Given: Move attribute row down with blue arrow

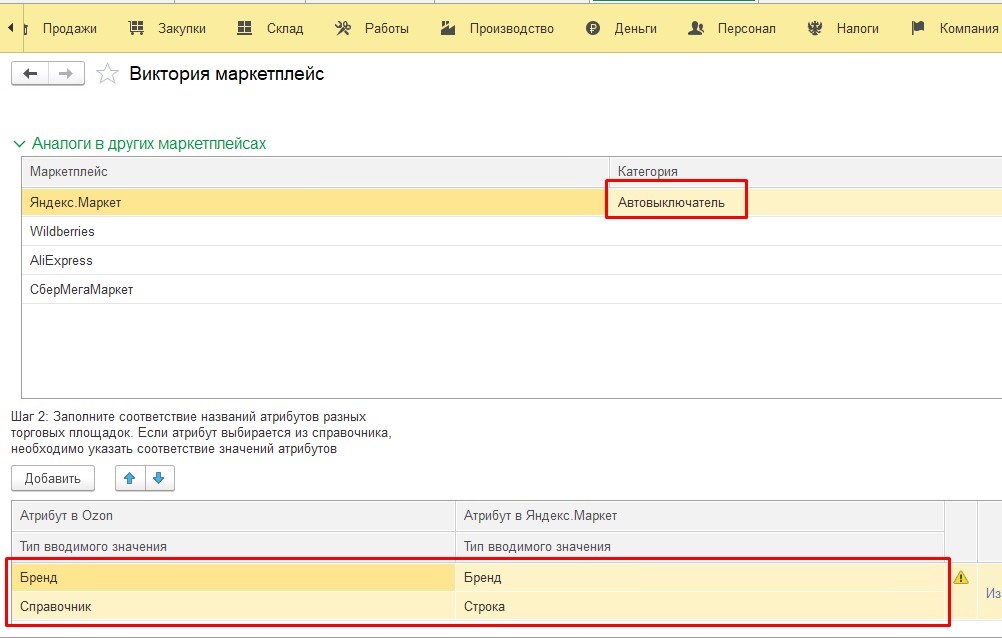Looking at the screenshot, I should [x=159, y=478].
